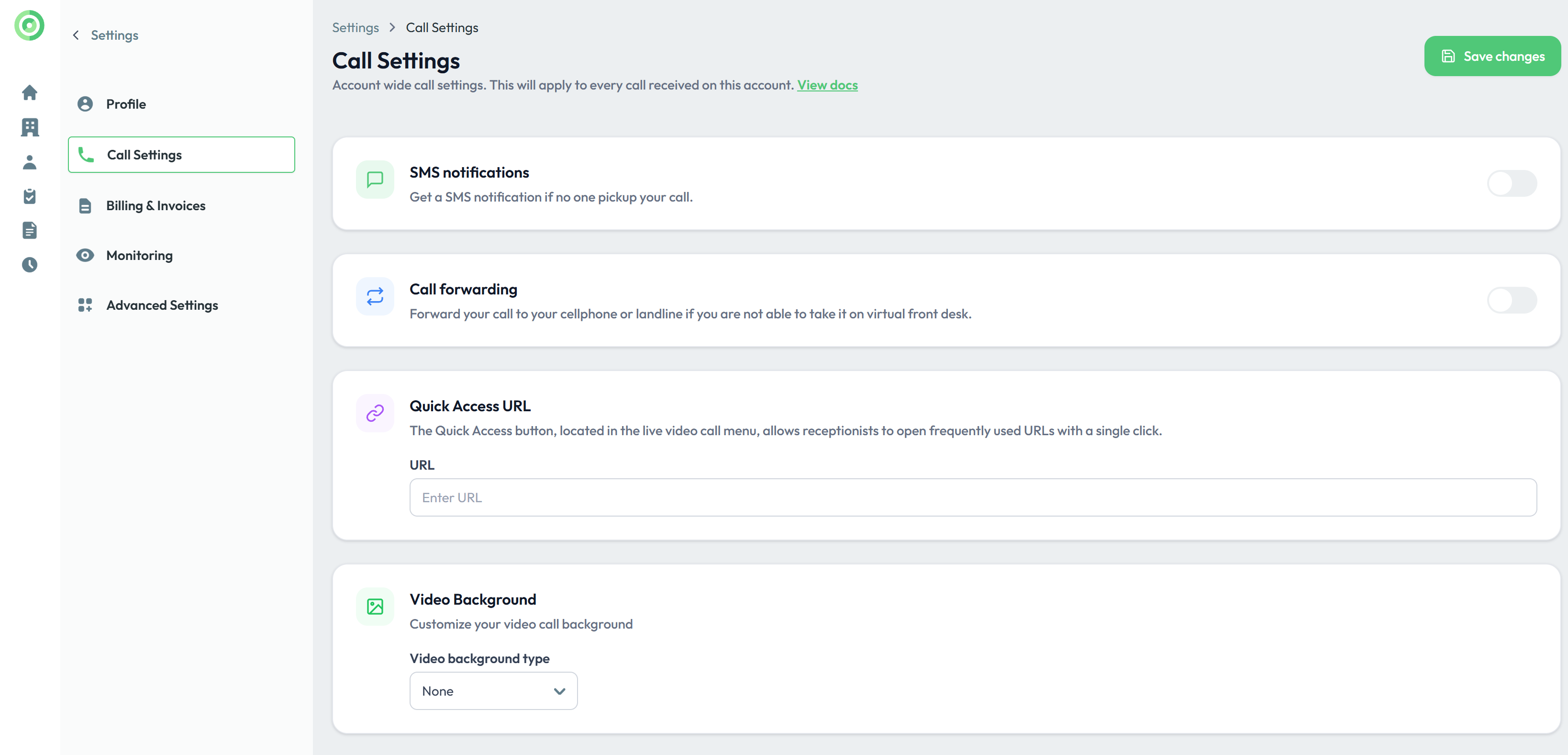Image resolution: width=1568 pixels, height=755 pixels.
Task: Open the View docs link
Action: [x=827, y=85]
